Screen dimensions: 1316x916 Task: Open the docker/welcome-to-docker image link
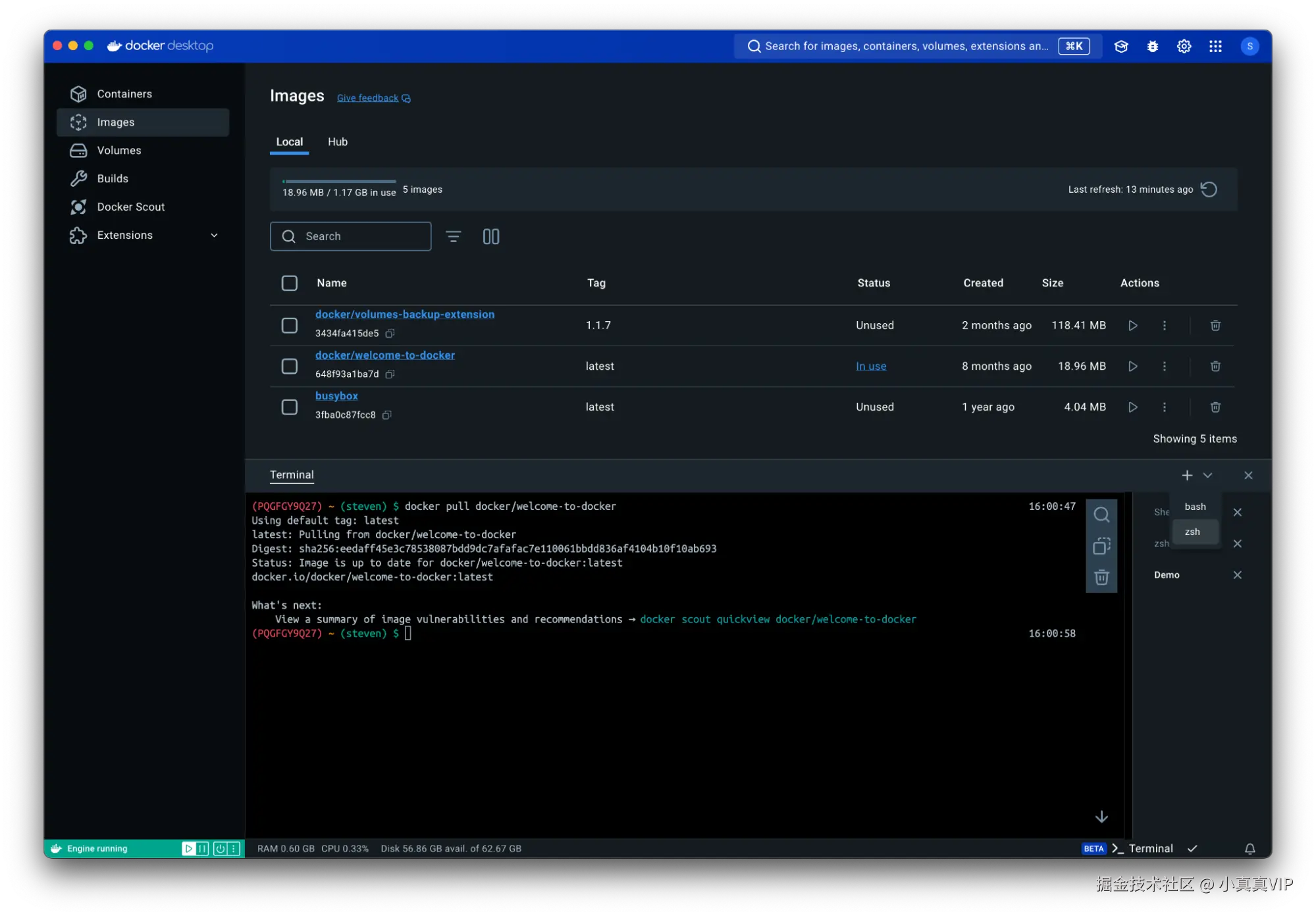click(384, 355)
